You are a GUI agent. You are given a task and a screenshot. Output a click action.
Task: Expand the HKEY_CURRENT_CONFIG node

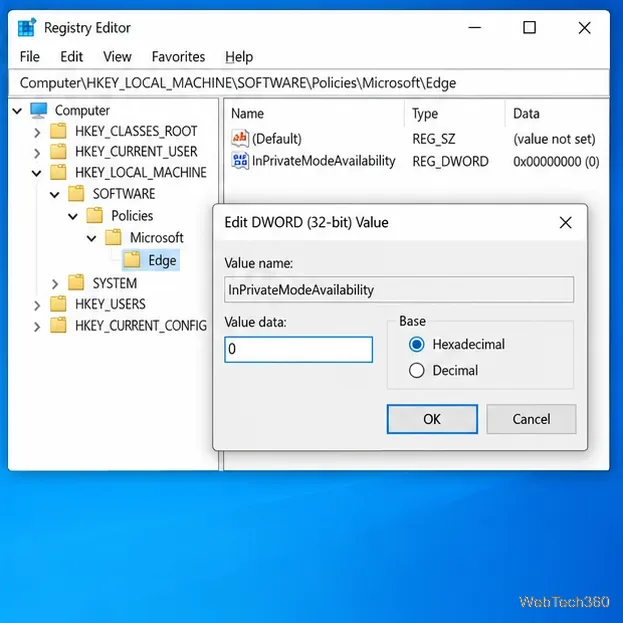[37, 327]
